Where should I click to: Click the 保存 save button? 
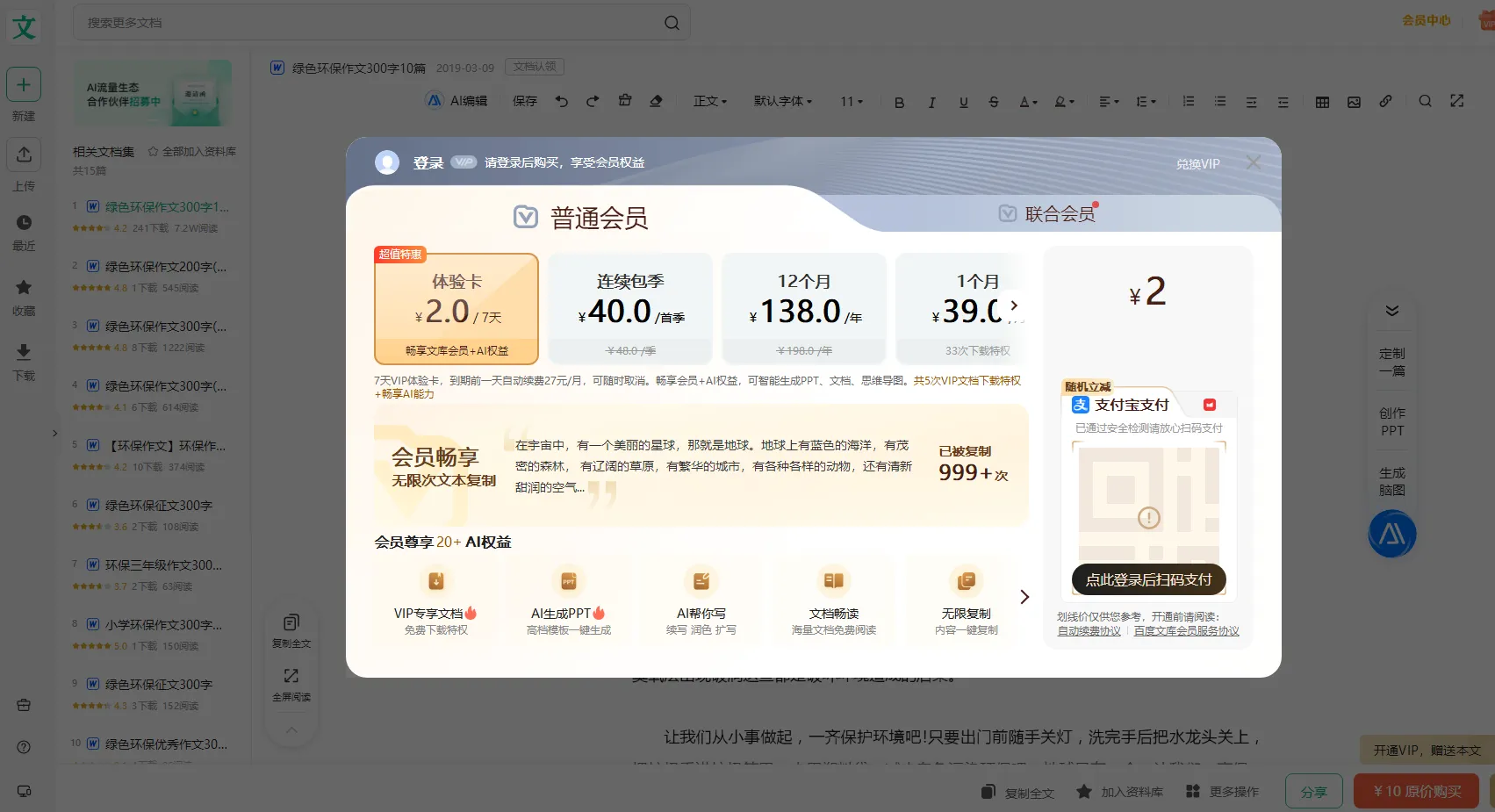point(525,102)
